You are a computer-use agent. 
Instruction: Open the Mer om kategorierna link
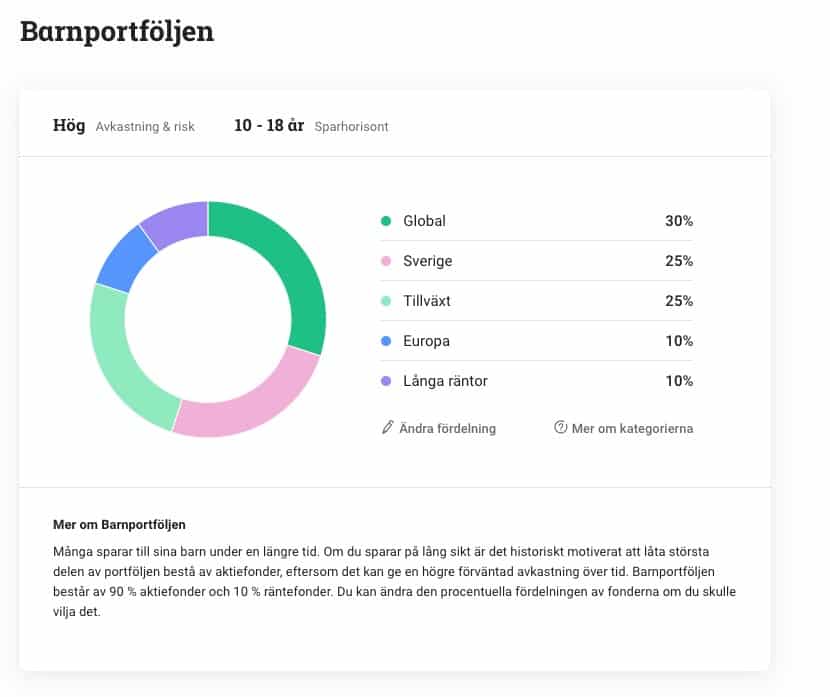(x=632, y=428)
